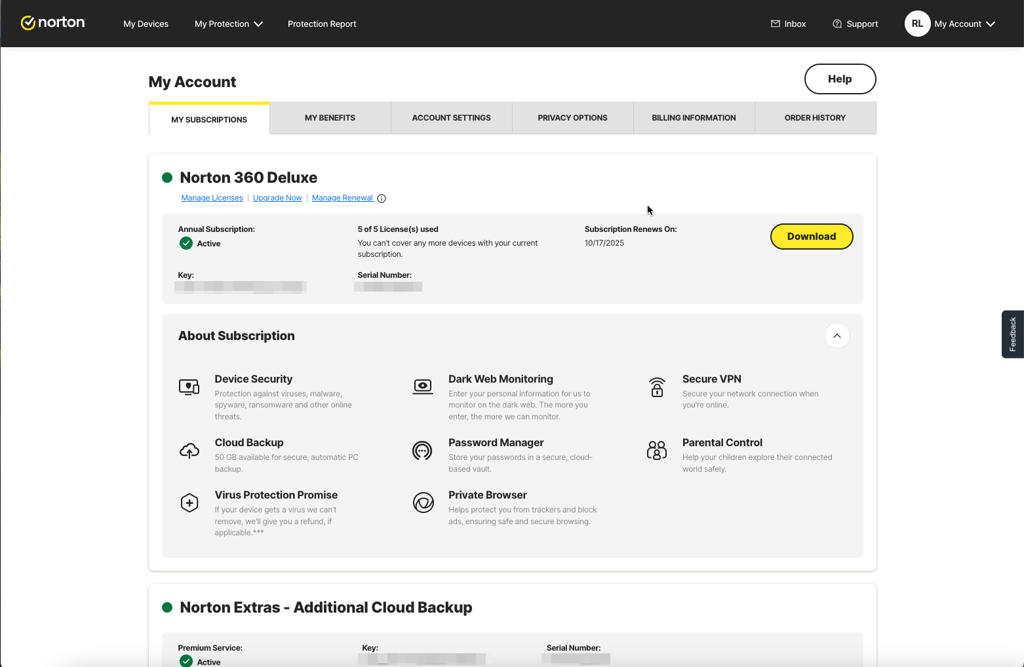This screenshot has height=667, width=1024.
Task: Click the Norton Extras - Additional Cloud Backup title
Action: point(326,608)
